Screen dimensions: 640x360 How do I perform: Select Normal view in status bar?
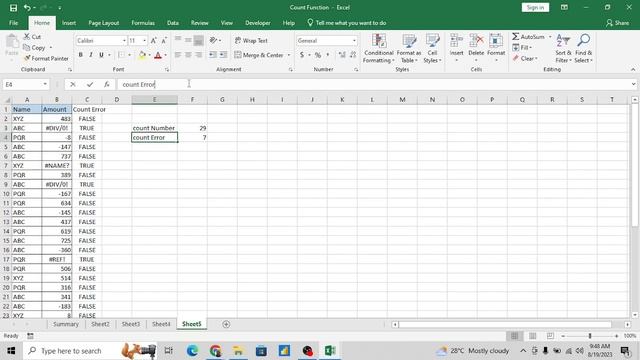(514, 336)
